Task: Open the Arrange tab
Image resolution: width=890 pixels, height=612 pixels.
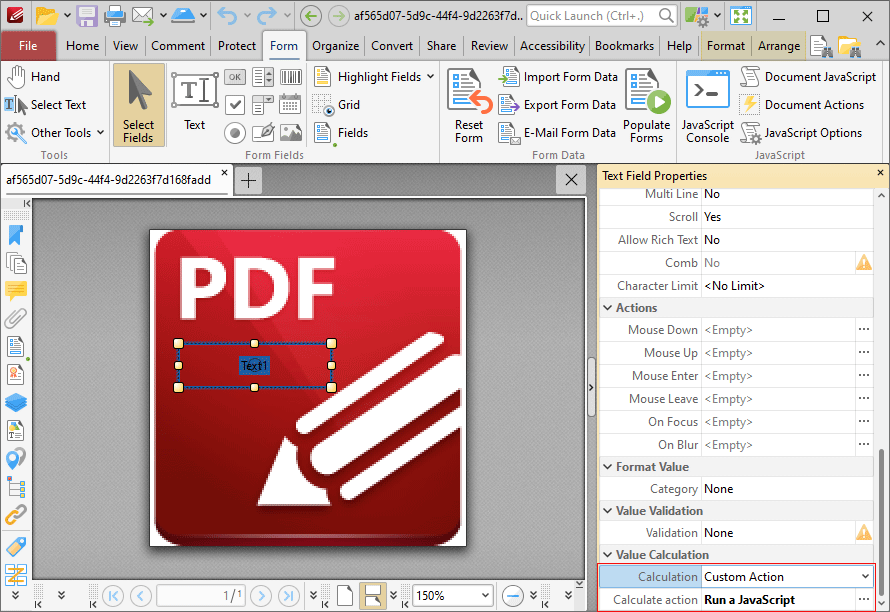Action: click(779, 45)
